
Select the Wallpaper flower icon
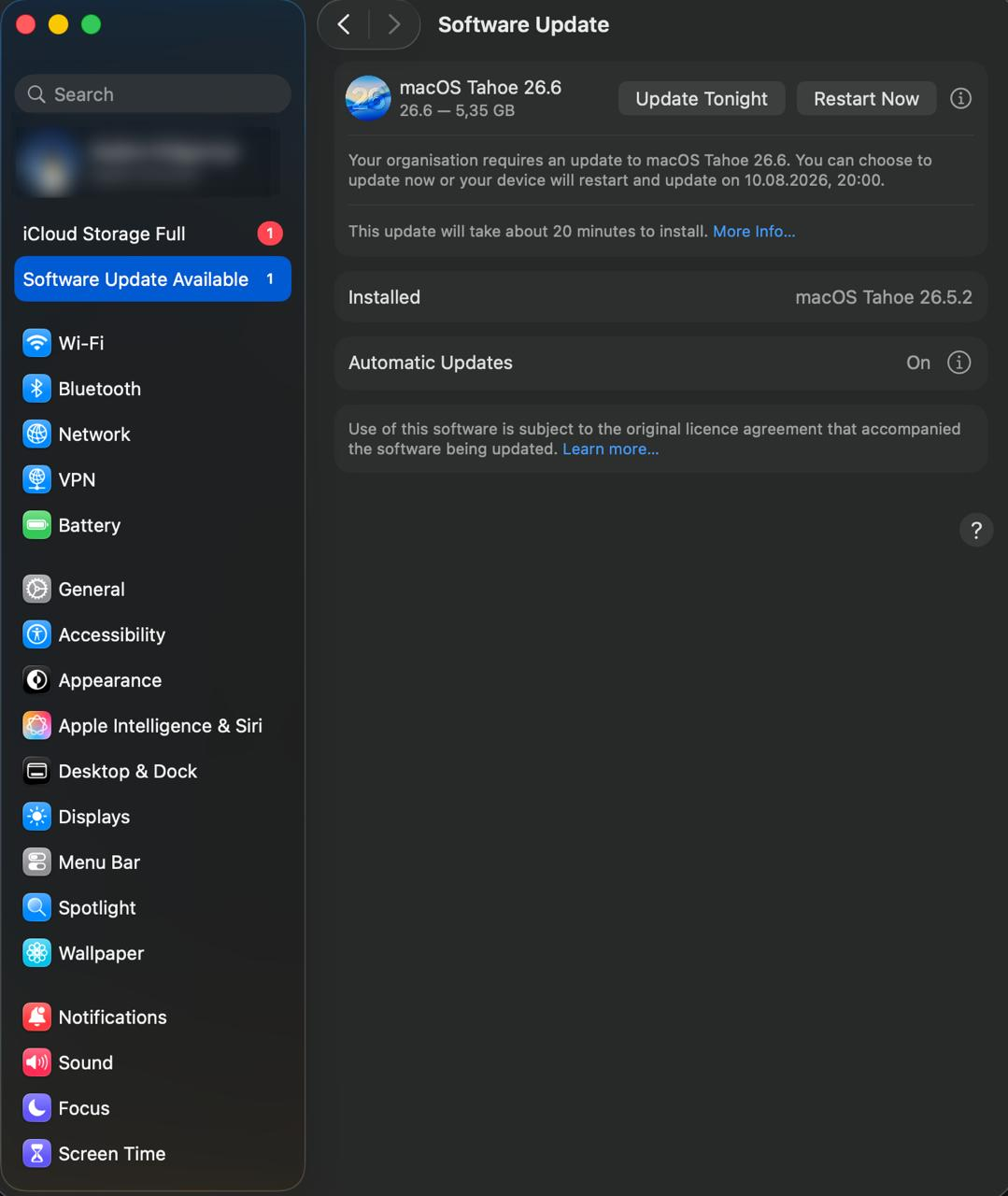coord(36,953)
